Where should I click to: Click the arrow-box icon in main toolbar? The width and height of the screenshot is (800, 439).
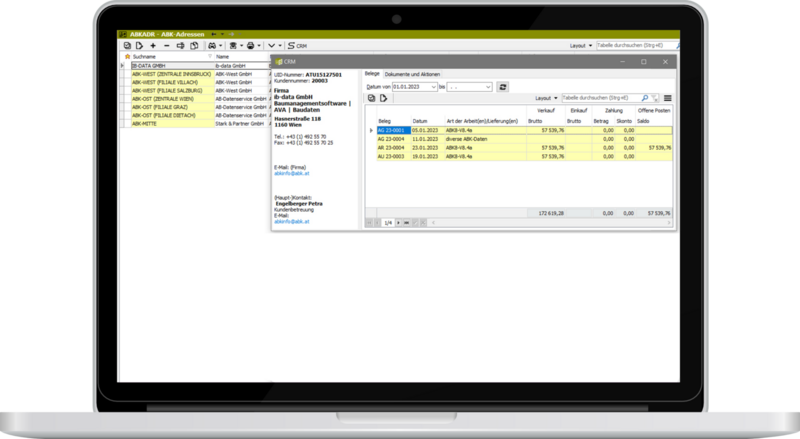pyautogui.click(x=180, y=46)
